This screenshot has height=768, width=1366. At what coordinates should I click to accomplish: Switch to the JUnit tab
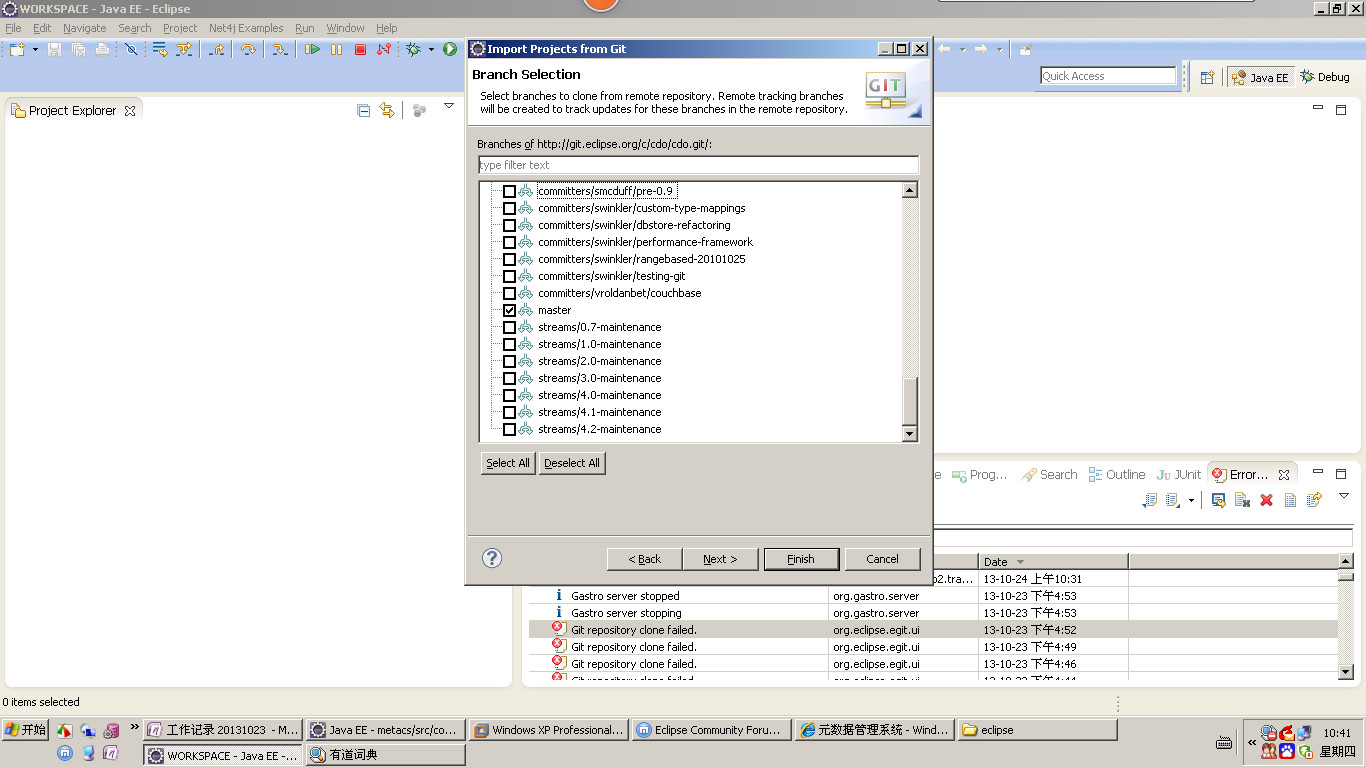(x=1179, y=474)
